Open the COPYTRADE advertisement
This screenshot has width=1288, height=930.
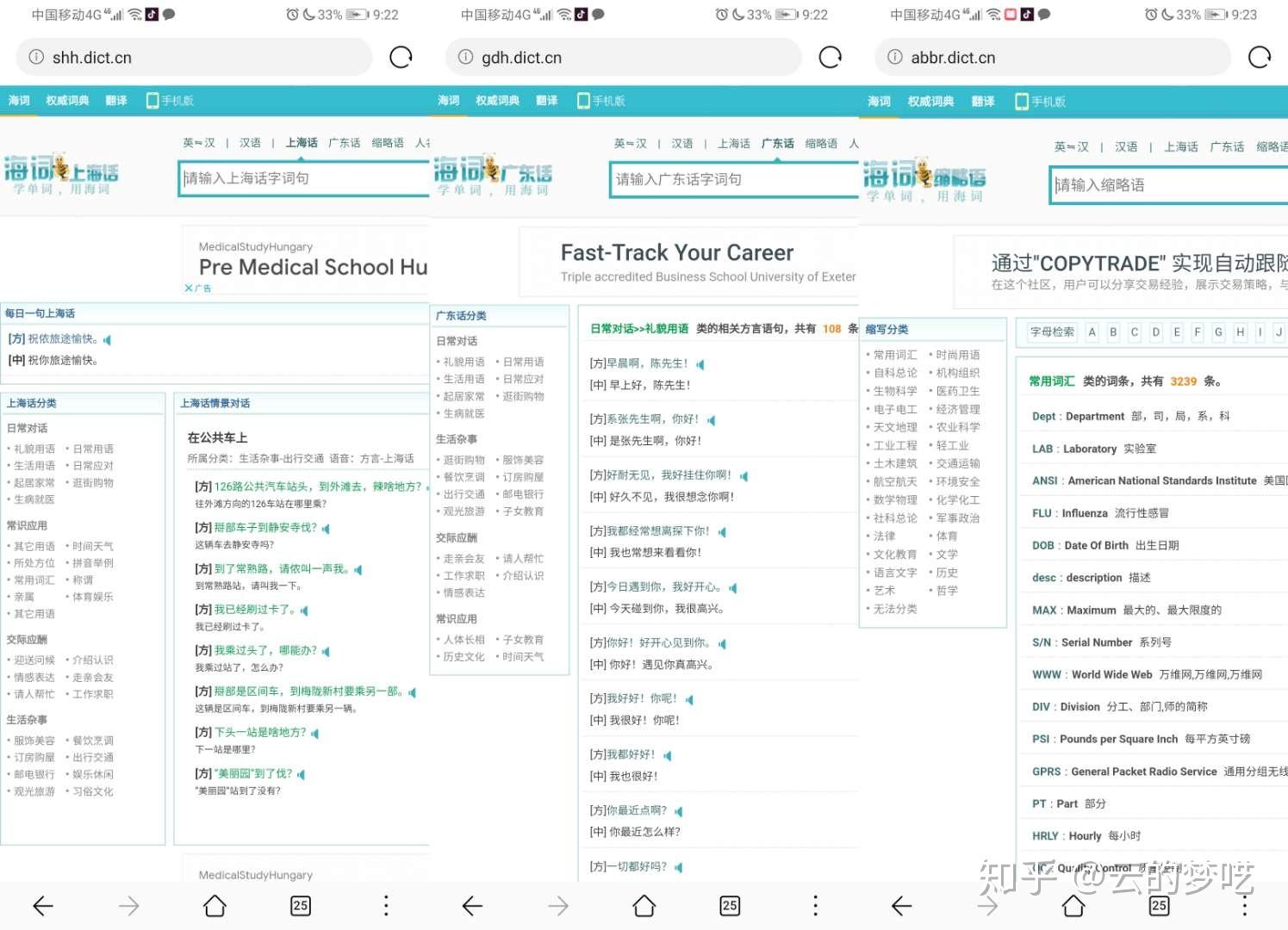coord(1122,272)
